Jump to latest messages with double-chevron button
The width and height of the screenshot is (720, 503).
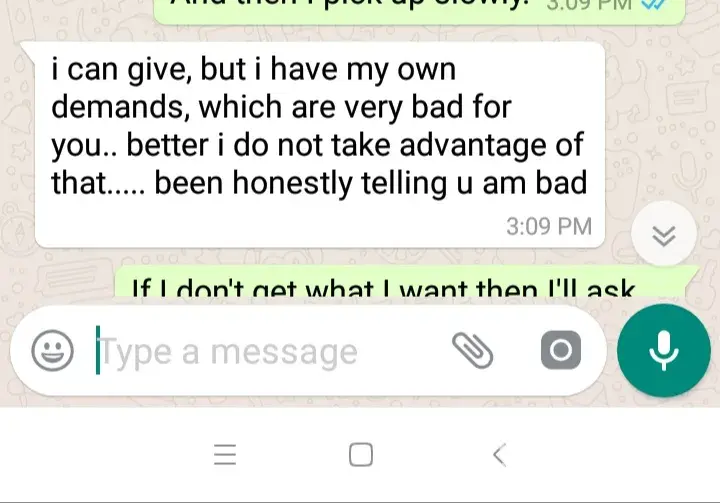pos(664,234)
